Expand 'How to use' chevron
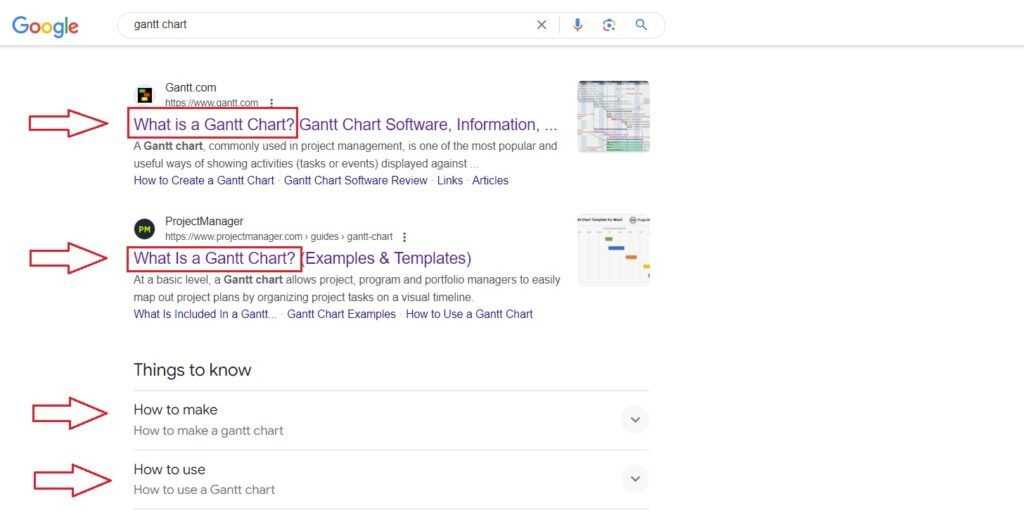The height and width of the screenshot is (515, 1024). [635, 479]
